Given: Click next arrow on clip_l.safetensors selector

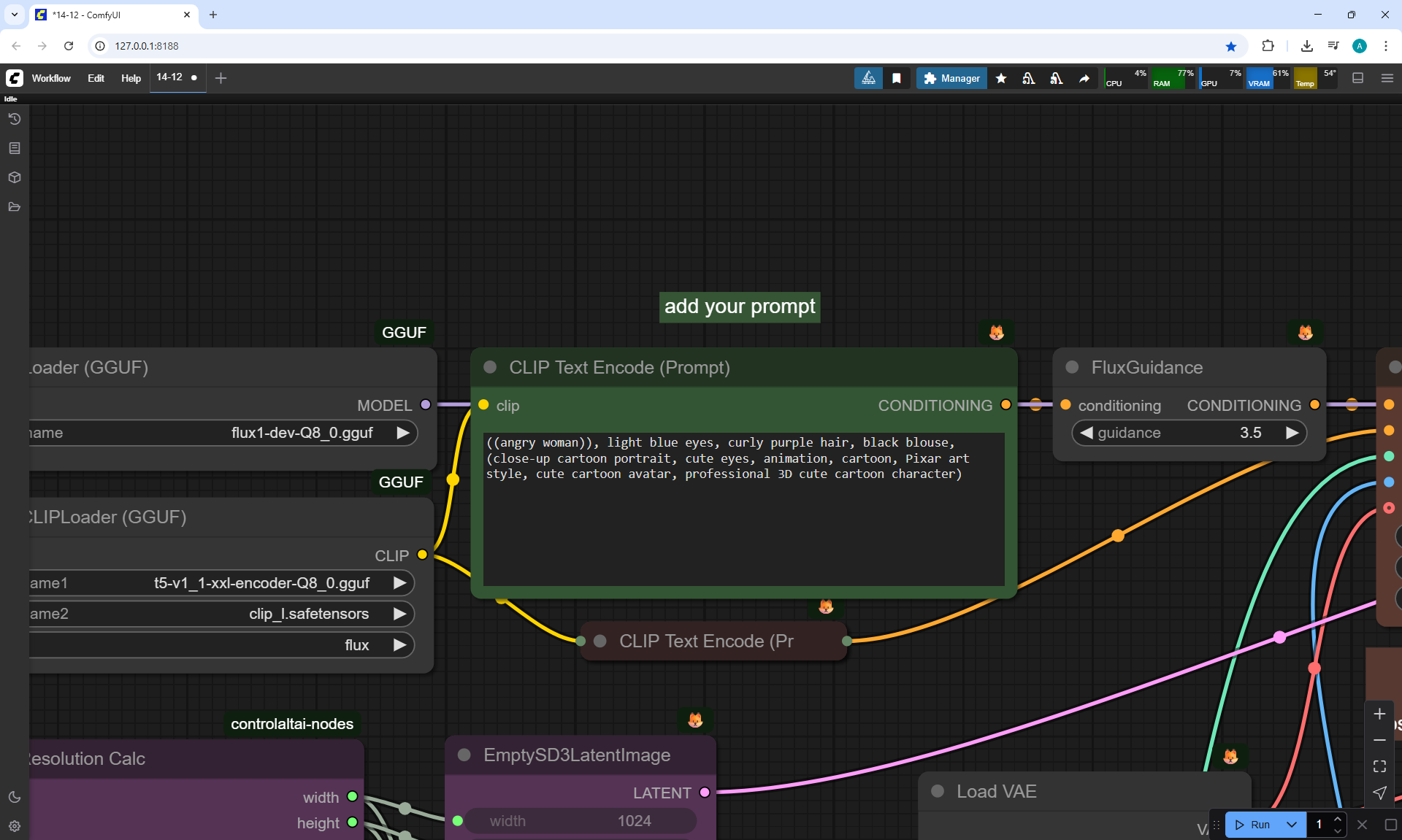Looking at the screenshot, I should pyautogui.click(x=399, y=614).
